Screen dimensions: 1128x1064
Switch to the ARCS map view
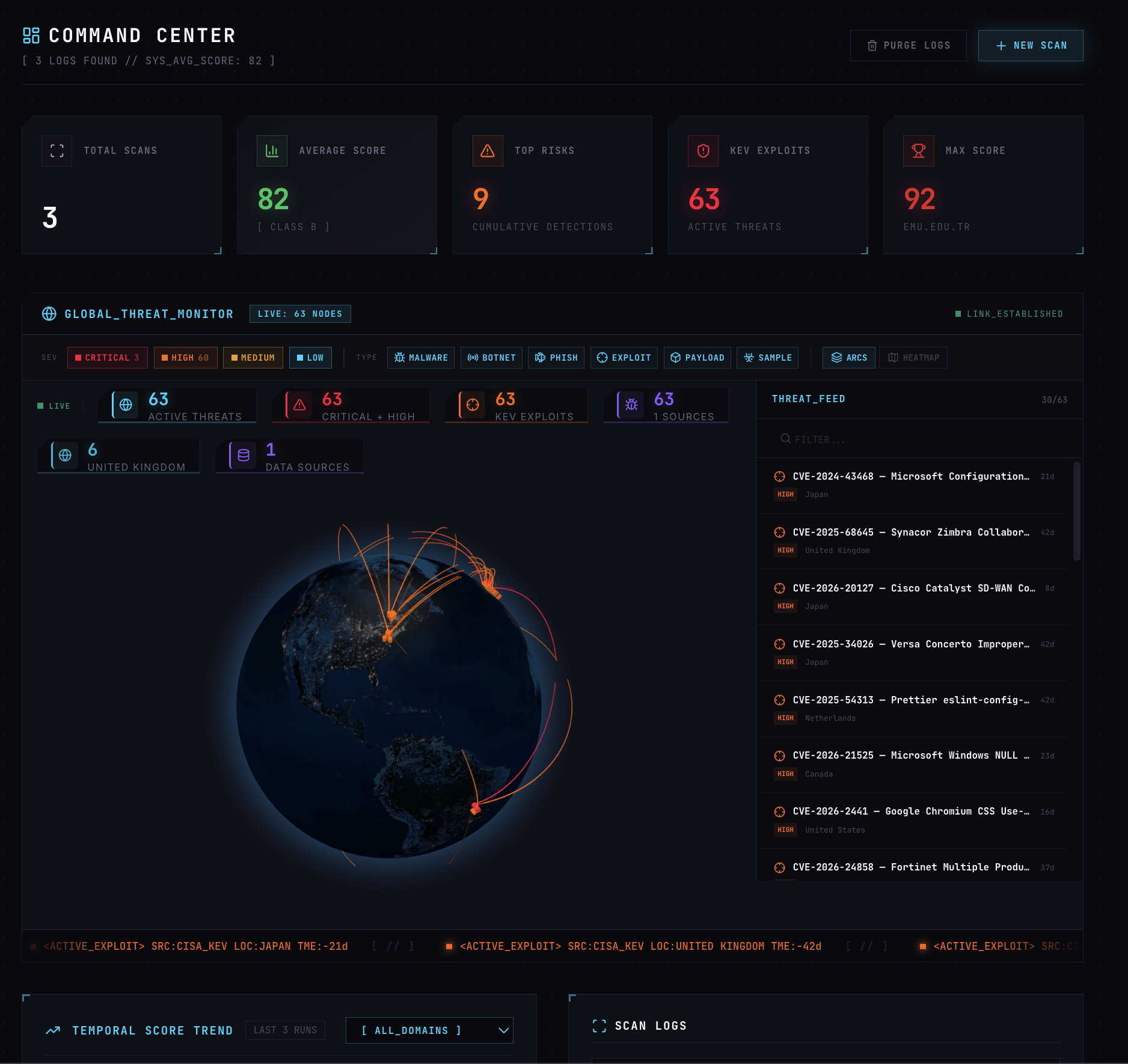pos(849,358)
